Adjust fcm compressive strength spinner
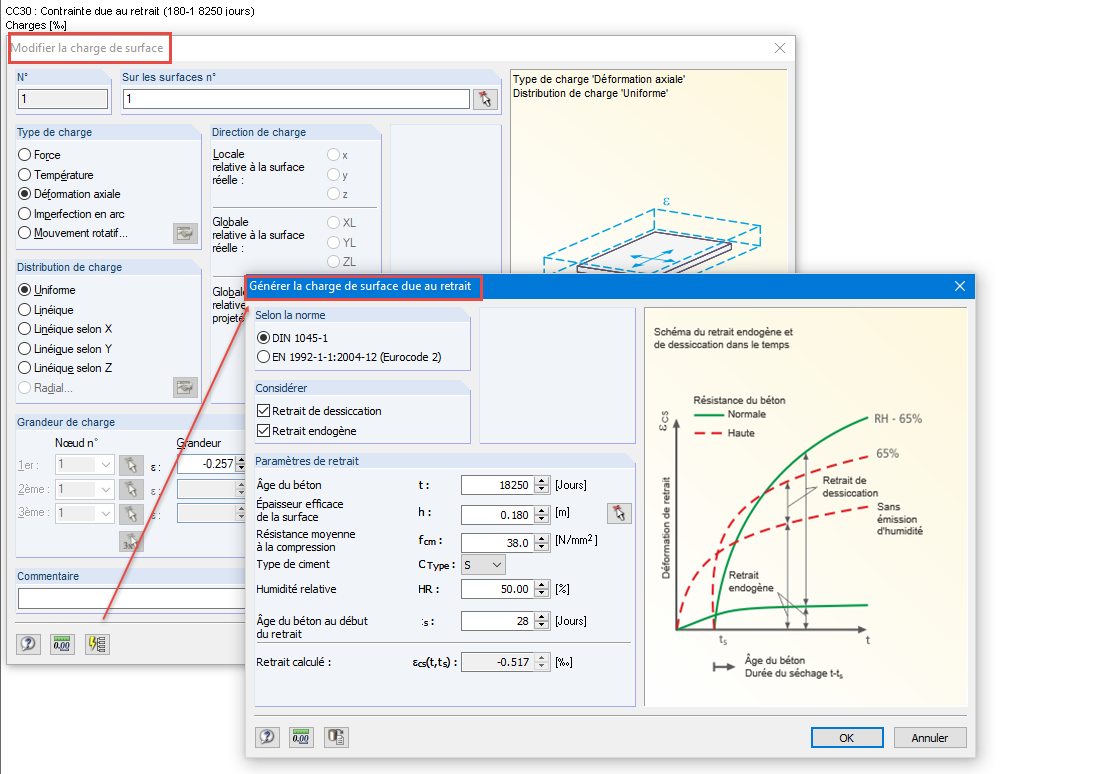 click(x=542, y=543)
